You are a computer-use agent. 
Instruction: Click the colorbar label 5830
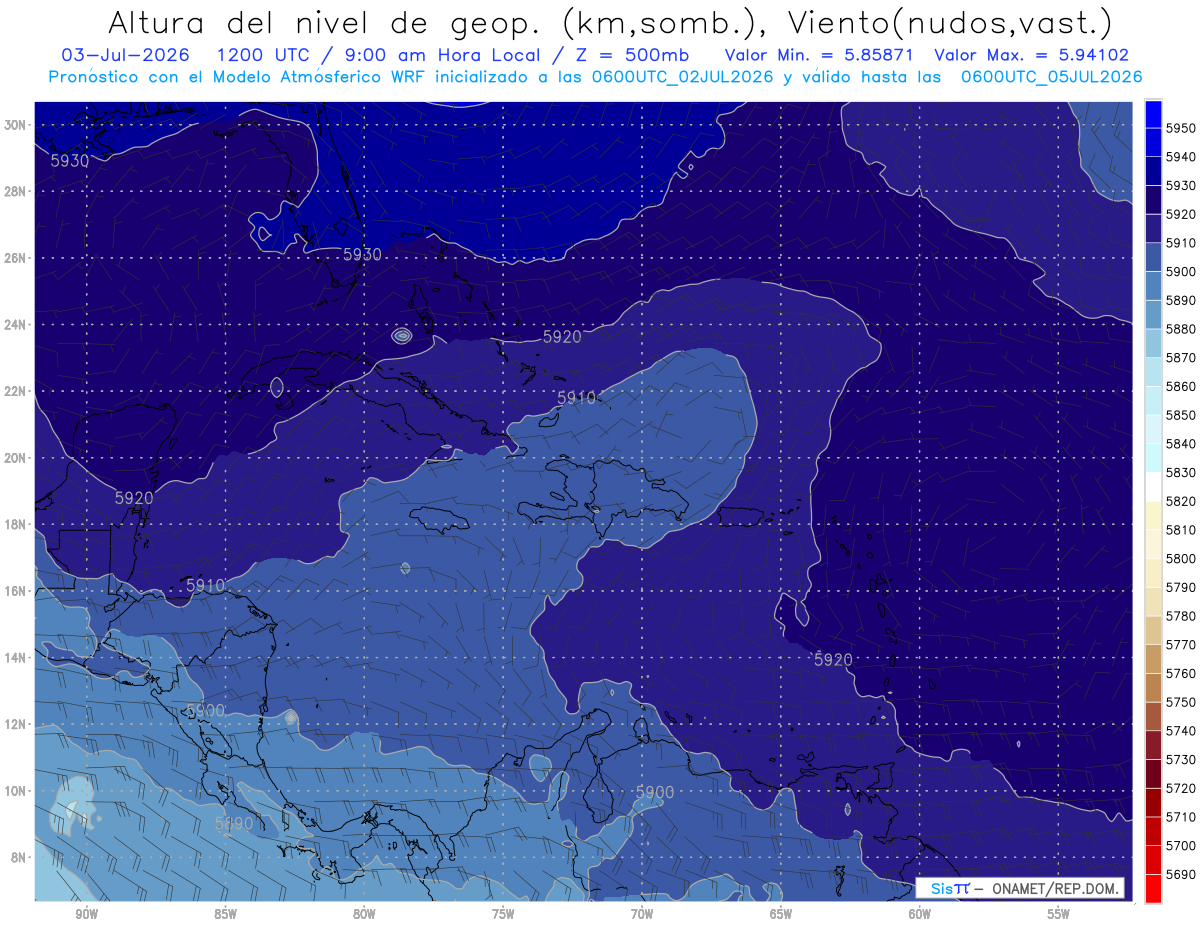[x=1181, y=472]
